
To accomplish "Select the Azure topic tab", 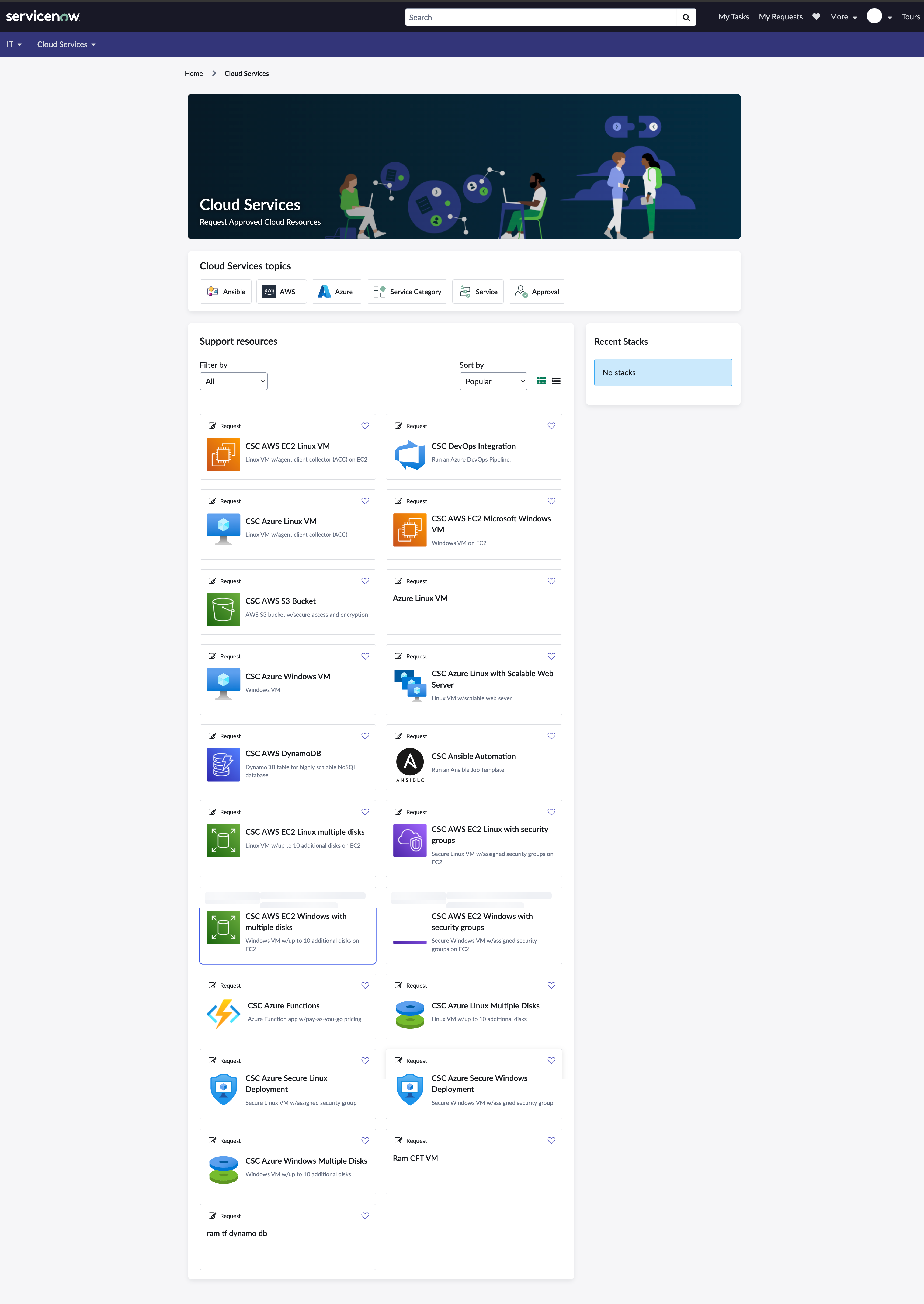I will (x=336, y=292).
